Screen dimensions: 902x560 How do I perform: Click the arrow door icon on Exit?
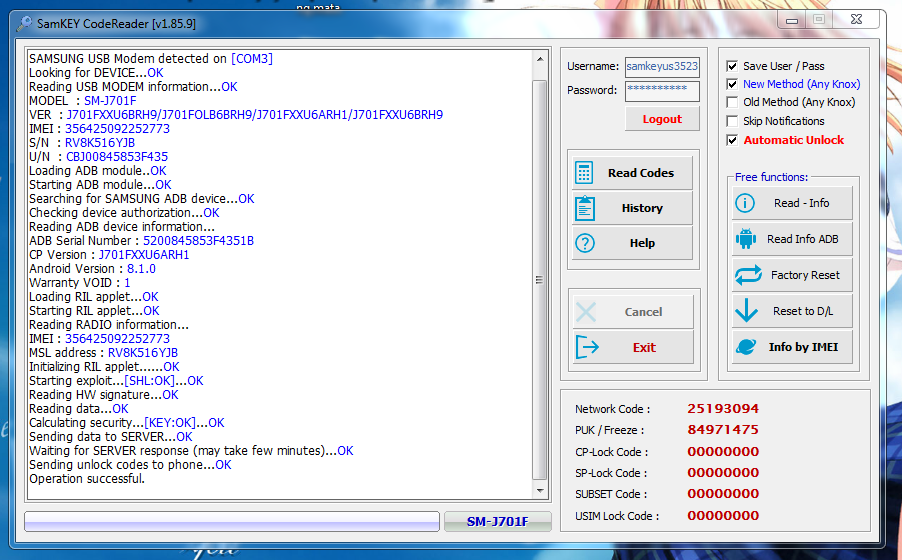tap(587, 348)
